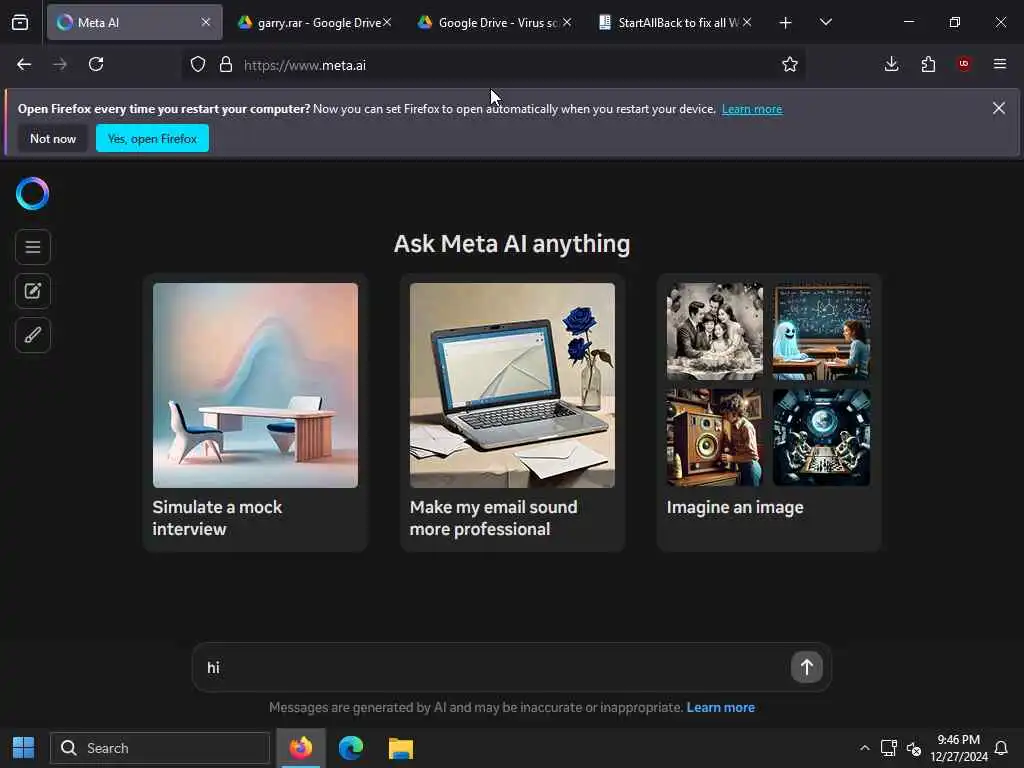The height and width of the screenshot is (768, 1024).
Task: Open the Windows Start menu
Action: click(24, 748)
